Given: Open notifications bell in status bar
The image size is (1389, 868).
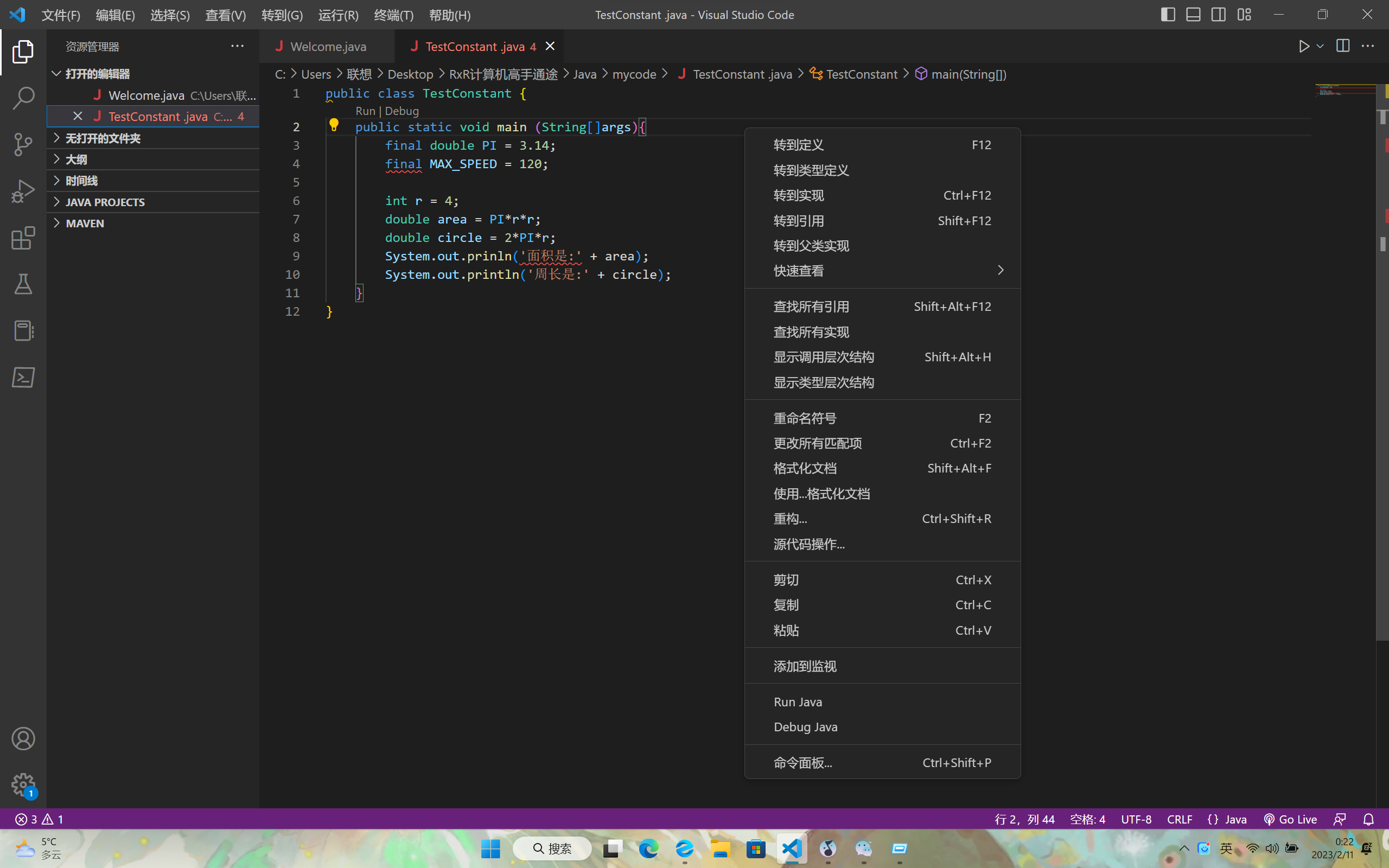Looking at the screenshot, I should click(x=1368, y=819).
